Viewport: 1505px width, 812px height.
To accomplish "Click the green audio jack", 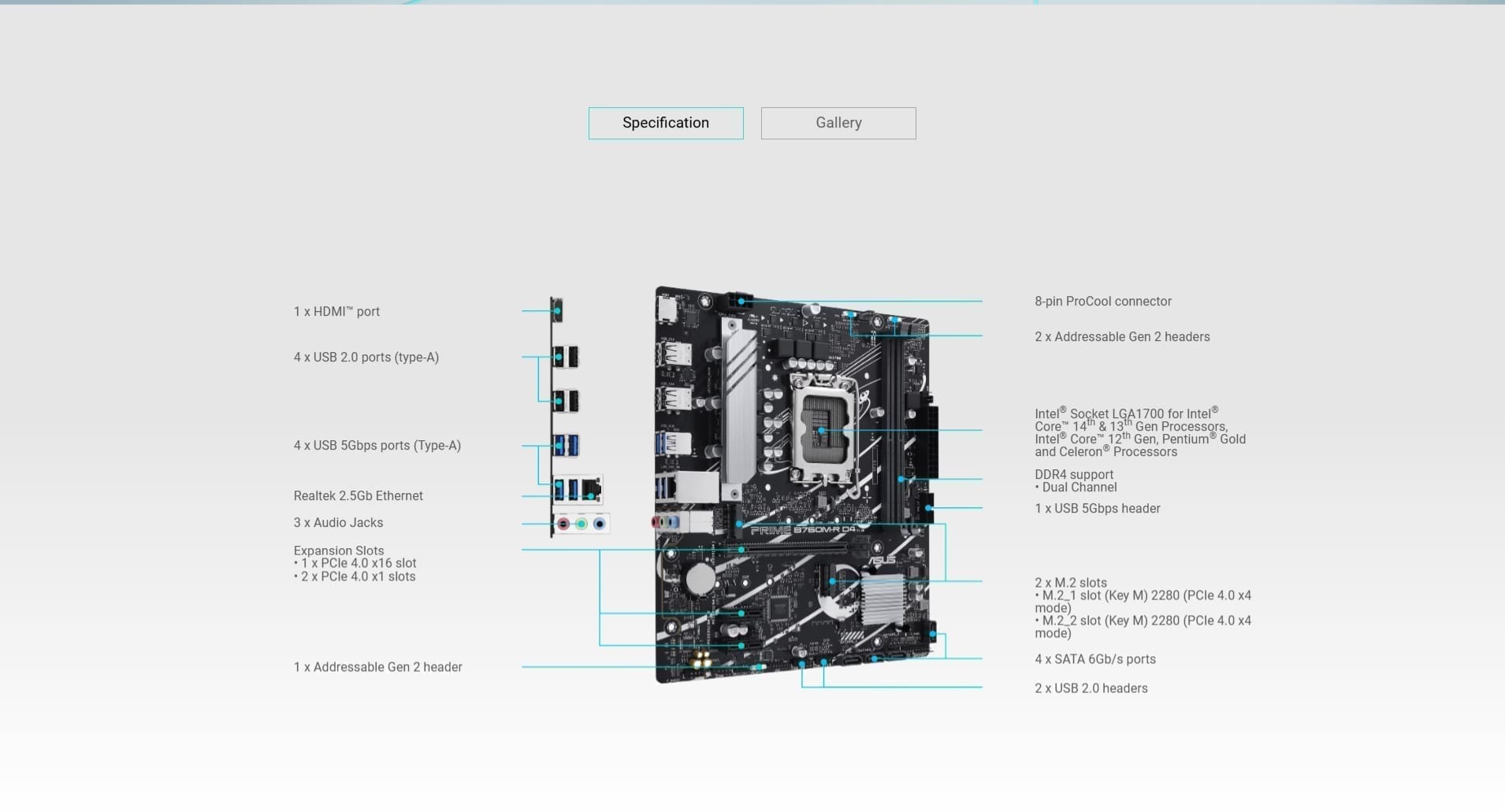I will [581, 524].
